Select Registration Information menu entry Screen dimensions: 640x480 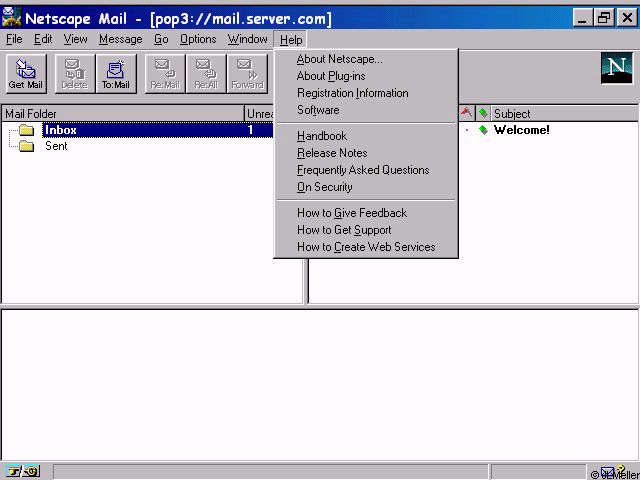coord(366,93)
